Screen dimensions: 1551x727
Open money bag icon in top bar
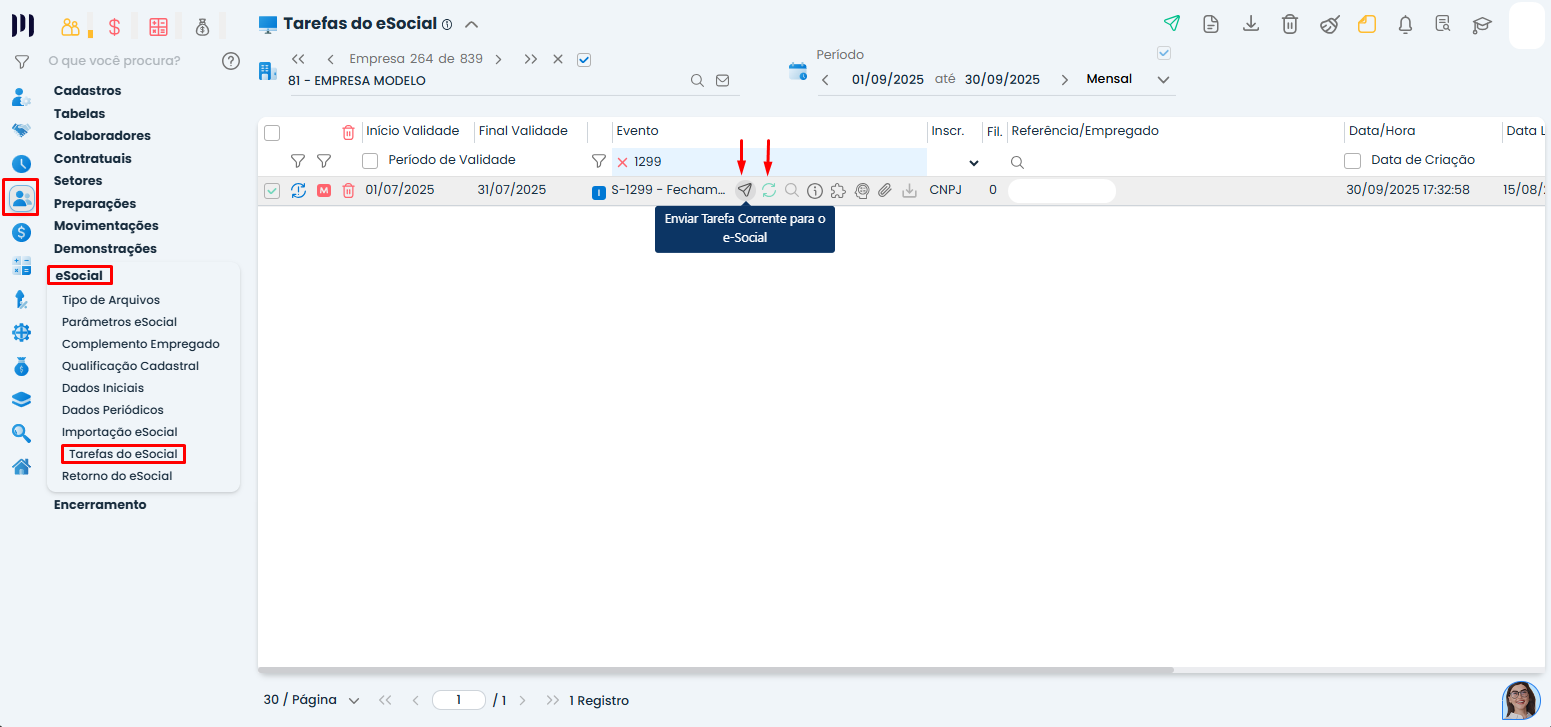point(203,27)
